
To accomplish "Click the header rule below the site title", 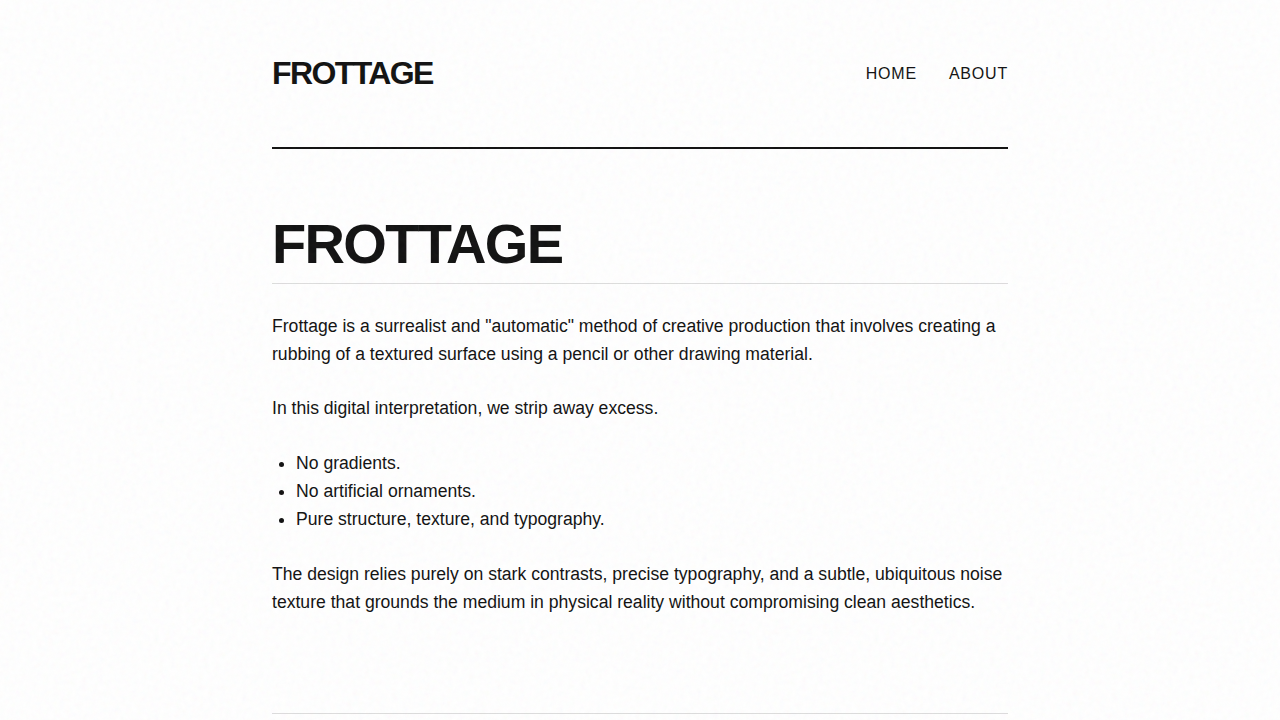I will tap(640, 149).
